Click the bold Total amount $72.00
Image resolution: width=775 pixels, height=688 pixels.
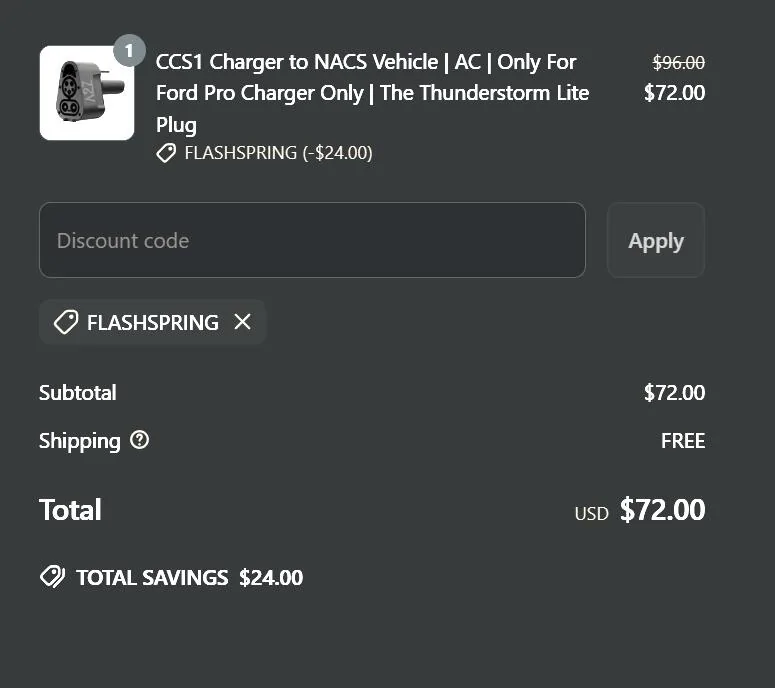click(662, 510)
